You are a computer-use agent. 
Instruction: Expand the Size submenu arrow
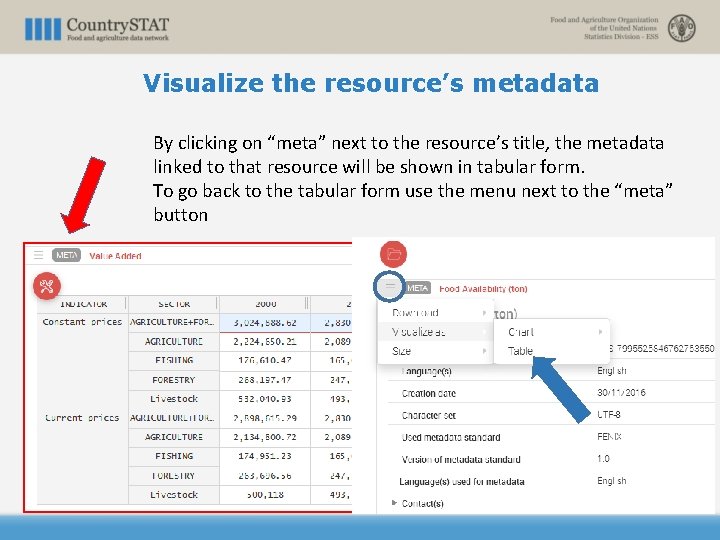click(x=484, y=351)
